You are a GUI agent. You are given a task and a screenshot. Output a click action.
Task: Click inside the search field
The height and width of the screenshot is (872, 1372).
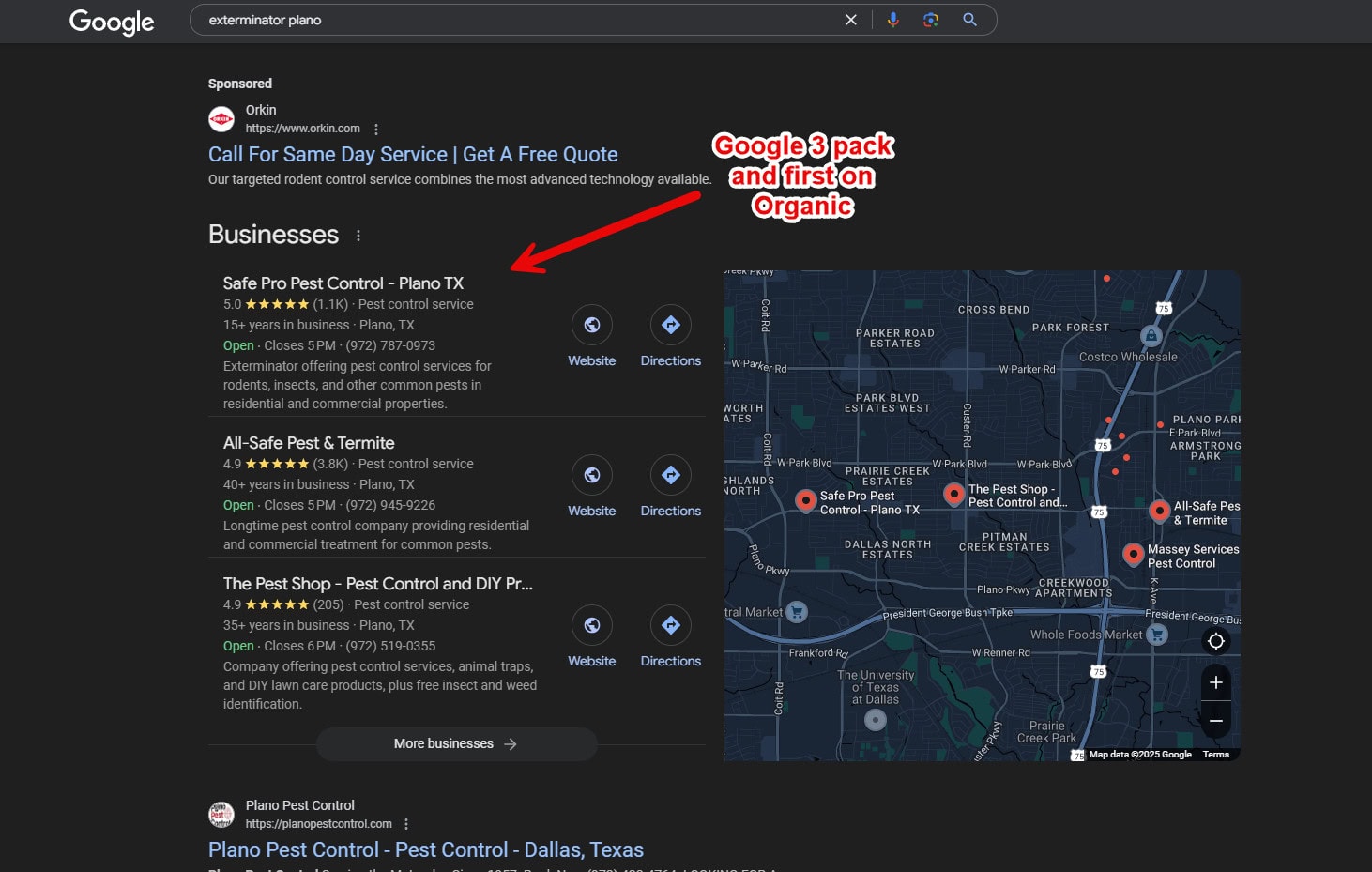point(516,20)
